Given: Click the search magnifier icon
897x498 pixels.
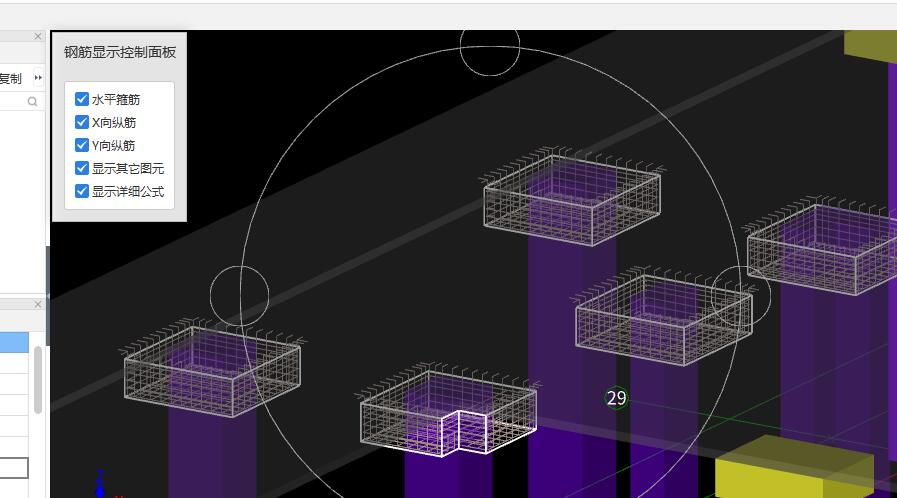Looking at the screenshot, I should click(33, 101).
